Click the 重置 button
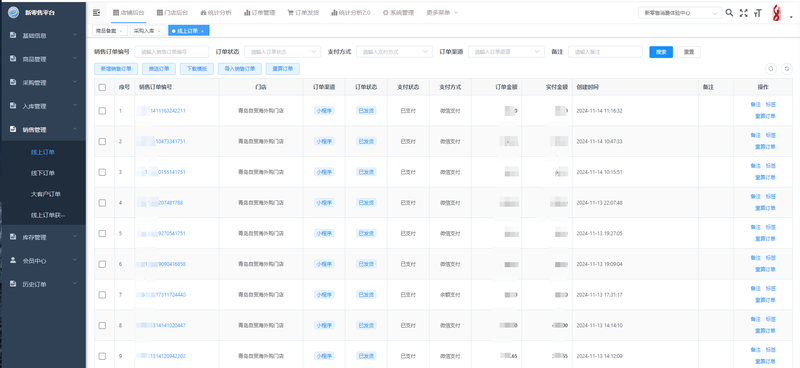Viewport: 800px width, 368px height. (x=689, y=52)
